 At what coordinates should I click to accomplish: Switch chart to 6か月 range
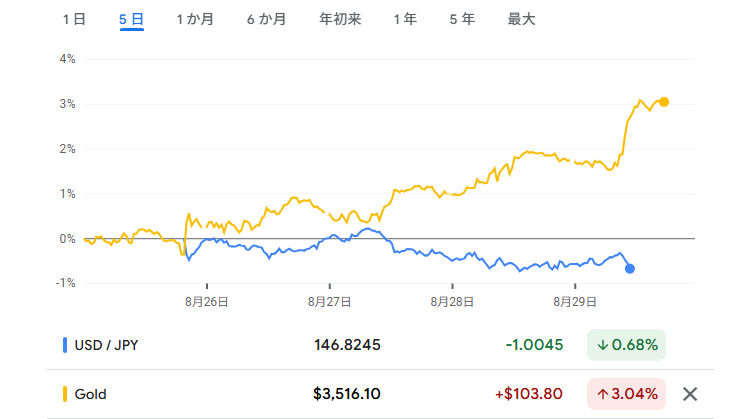click(x=266, y=19)
